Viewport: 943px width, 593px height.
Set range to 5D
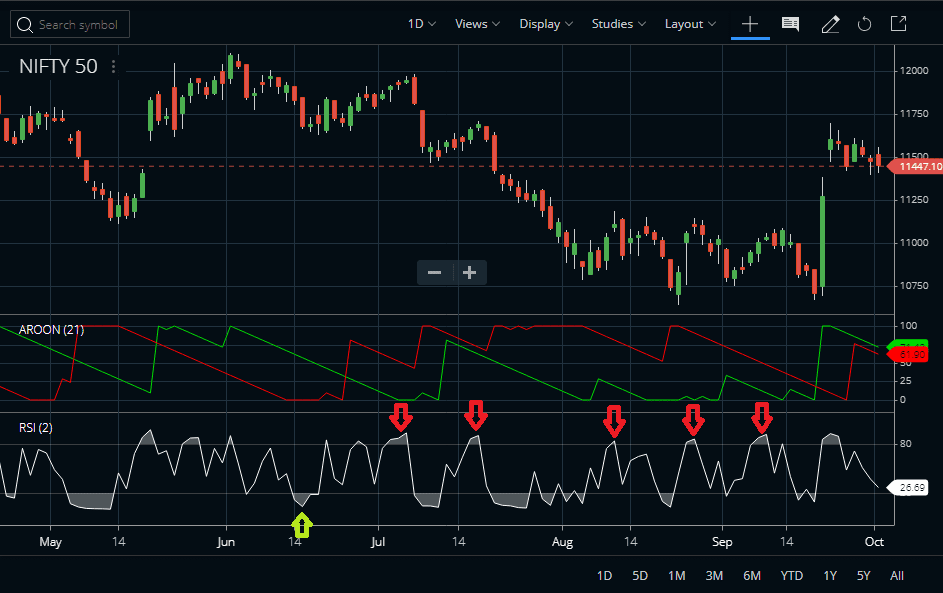click(640, 576)
